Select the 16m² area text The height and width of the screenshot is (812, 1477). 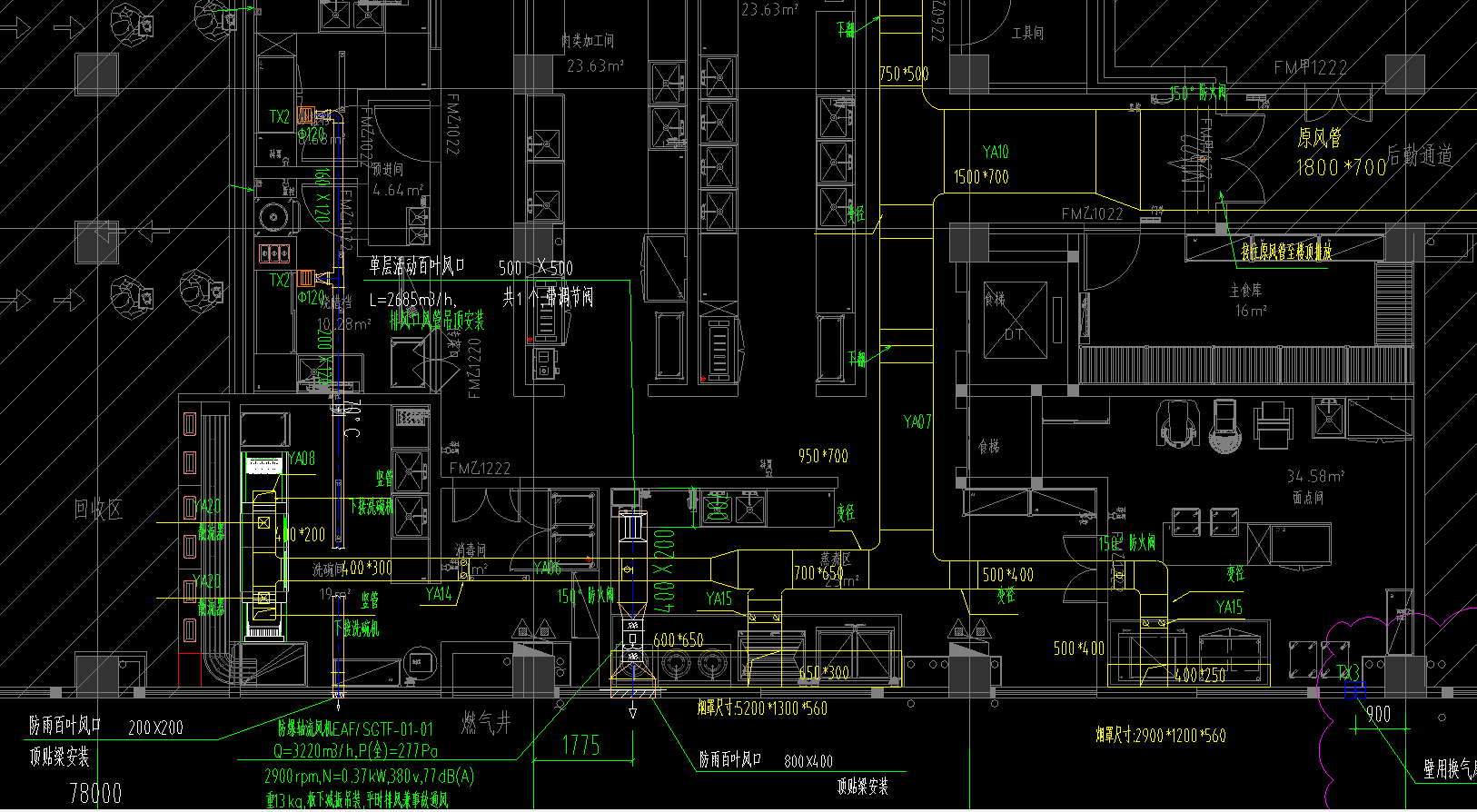click(1250, 311)
